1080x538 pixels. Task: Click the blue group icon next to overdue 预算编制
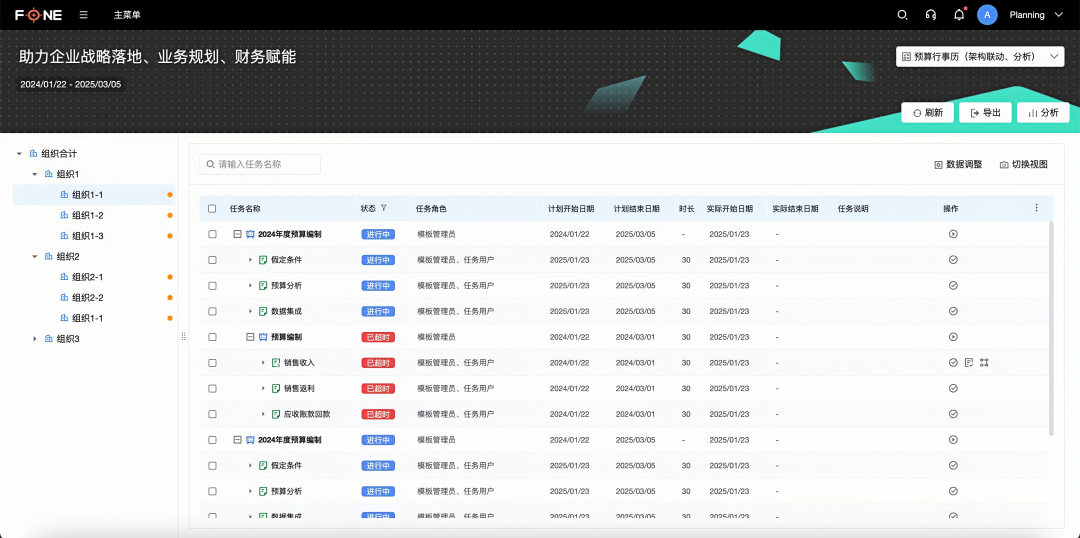[x=263, y=337]
